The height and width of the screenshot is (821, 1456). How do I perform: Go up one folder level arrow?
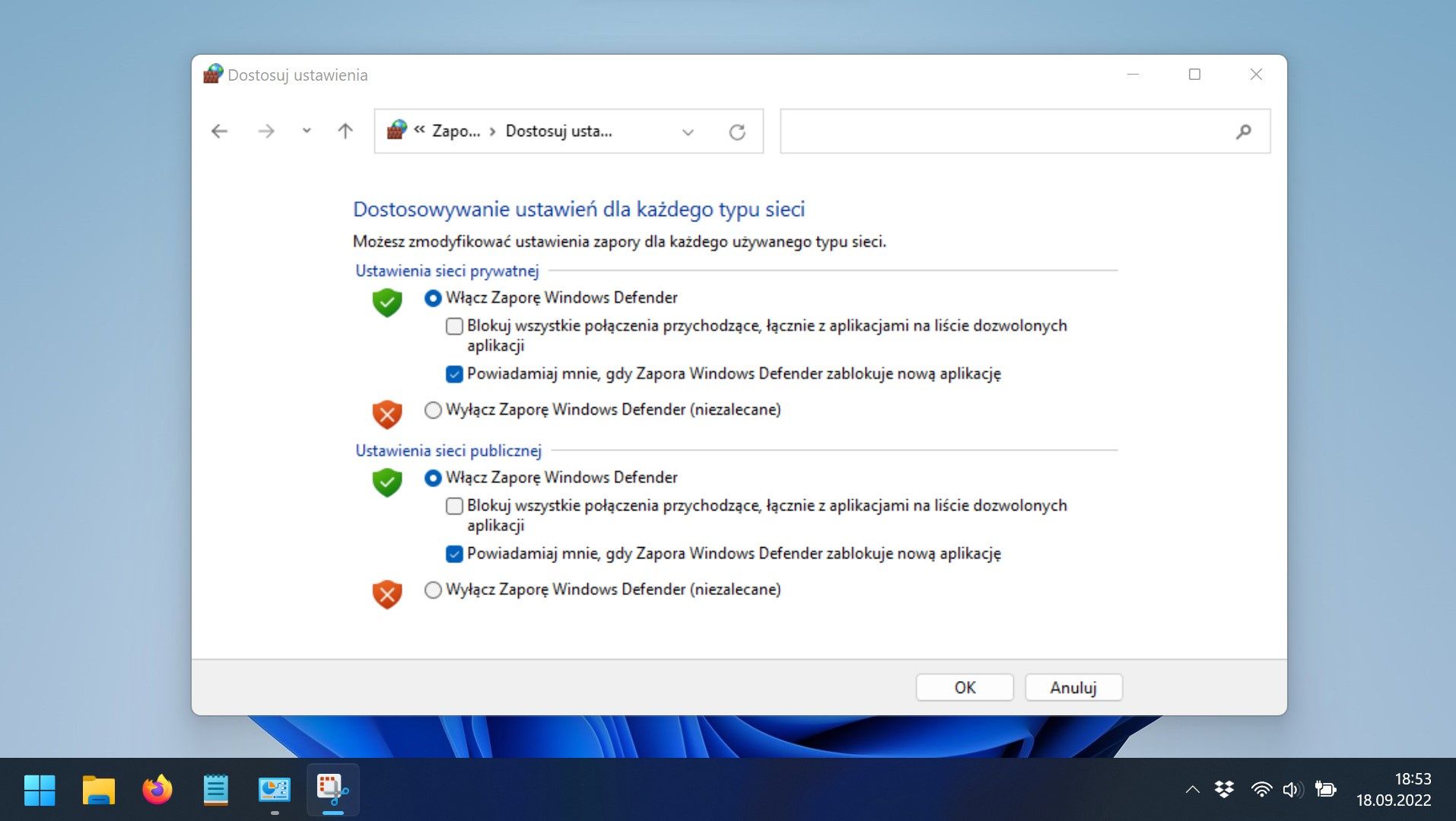(345, 132)
